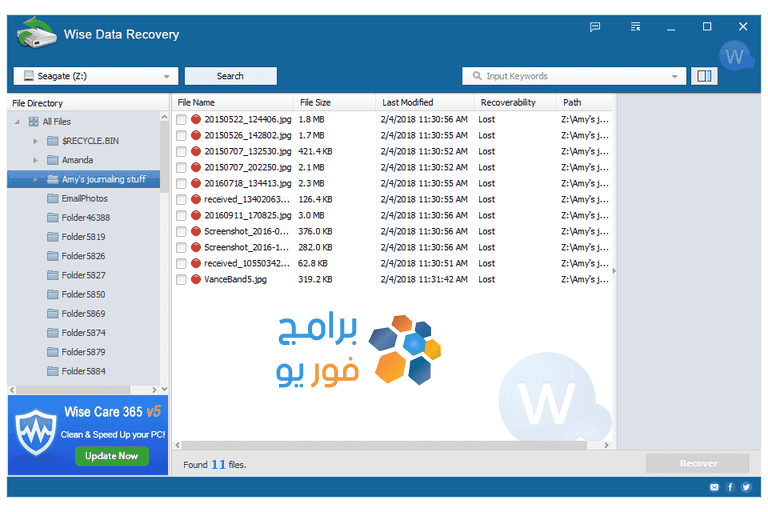Select the Folder5827 tree item
The width and height of the screenshot is (768, 512).
[x=83, y=275]
